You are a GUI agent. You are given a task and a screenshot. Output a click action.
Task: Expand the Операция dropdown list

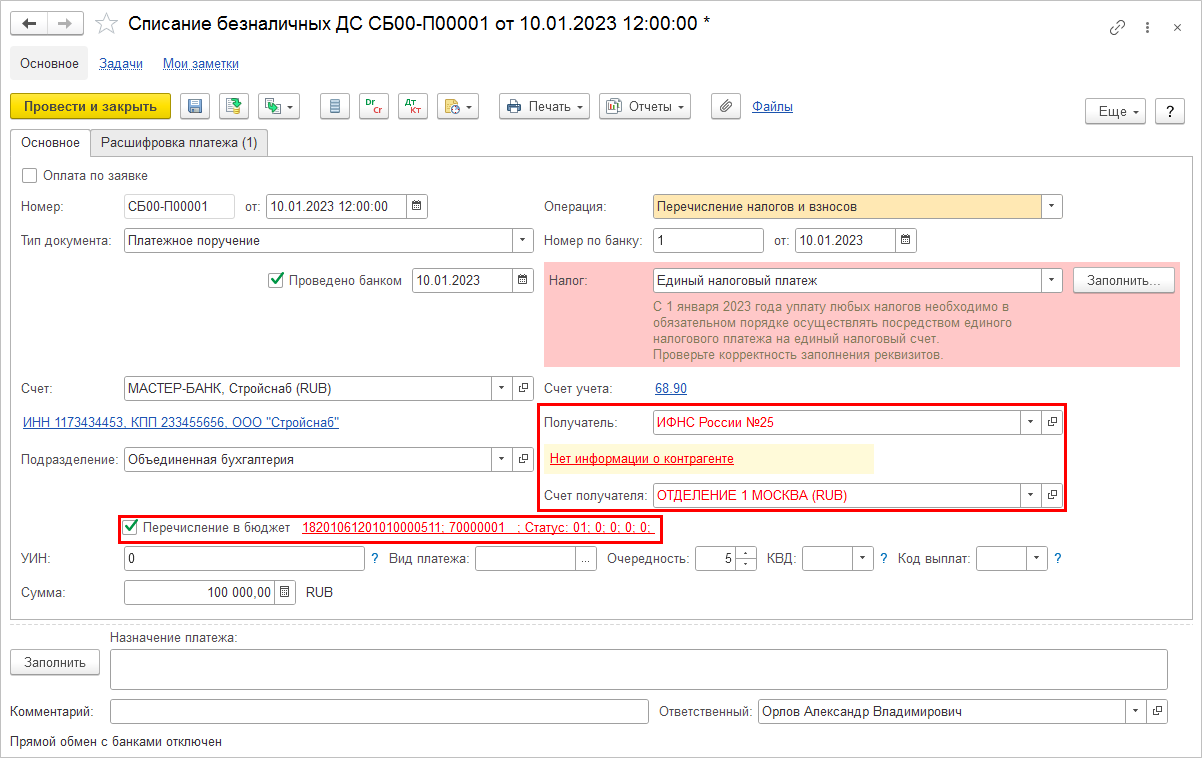pos(1051,206)
